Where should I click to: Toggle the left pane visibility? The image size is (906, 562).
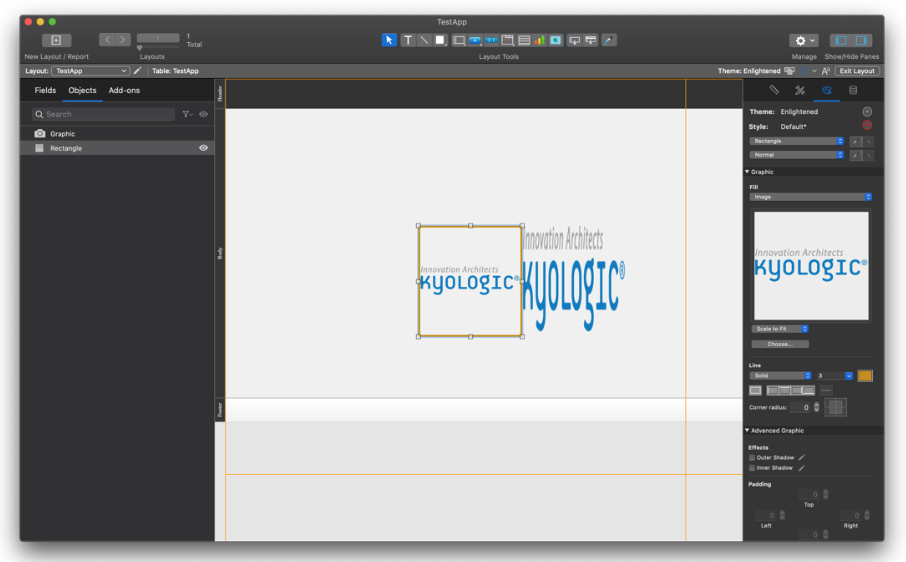coord(841,40)
